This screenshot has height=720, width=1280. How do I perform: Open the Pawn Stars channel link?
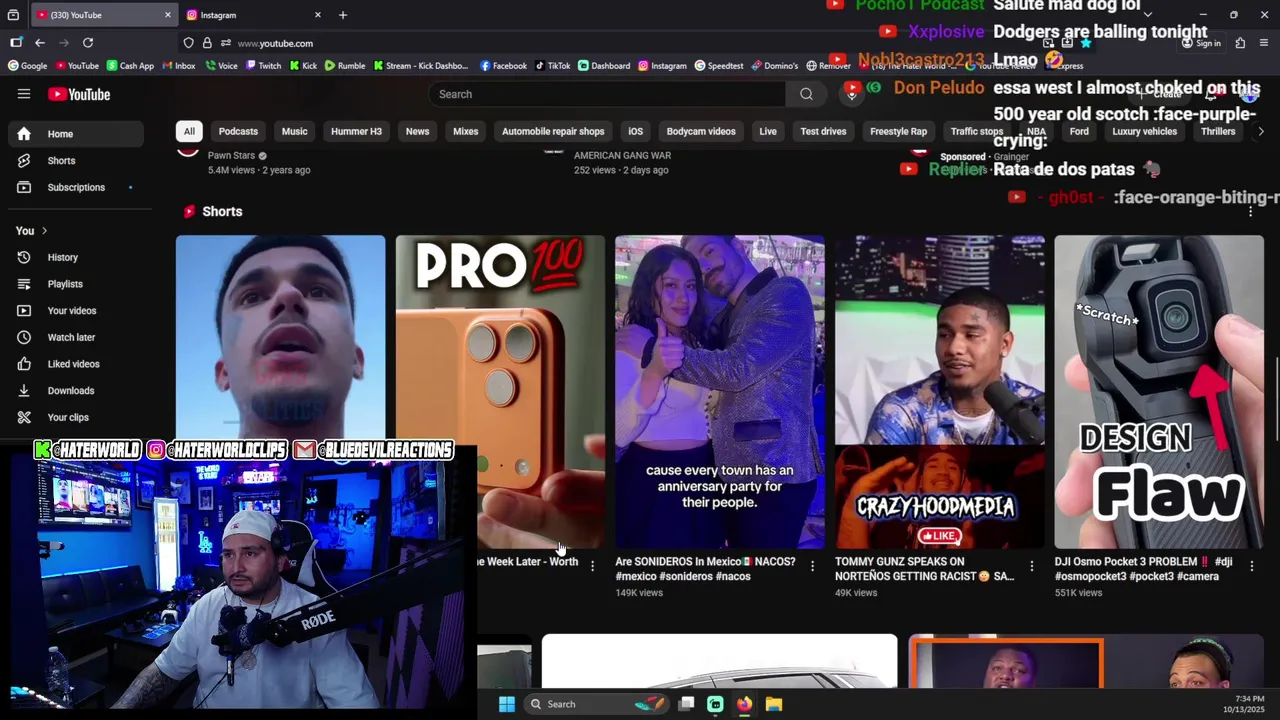tap(231, 156)
